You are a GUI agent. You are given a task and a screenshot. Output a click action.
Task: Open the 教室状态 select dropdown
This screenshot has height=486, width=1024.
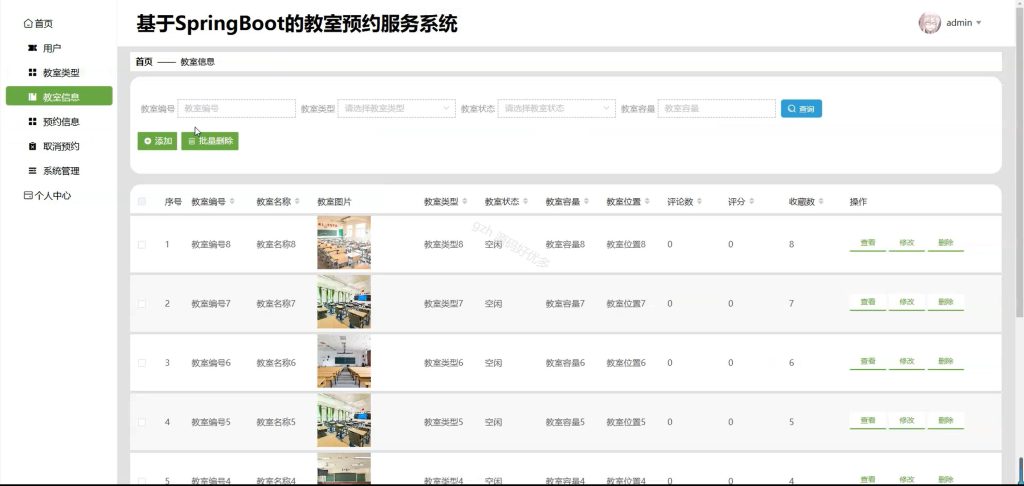coord(556,108)
